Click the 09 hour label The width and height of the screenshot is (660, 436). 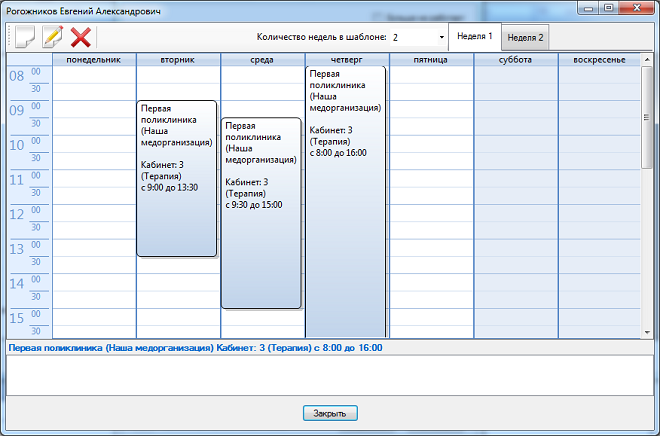(17, 111)
